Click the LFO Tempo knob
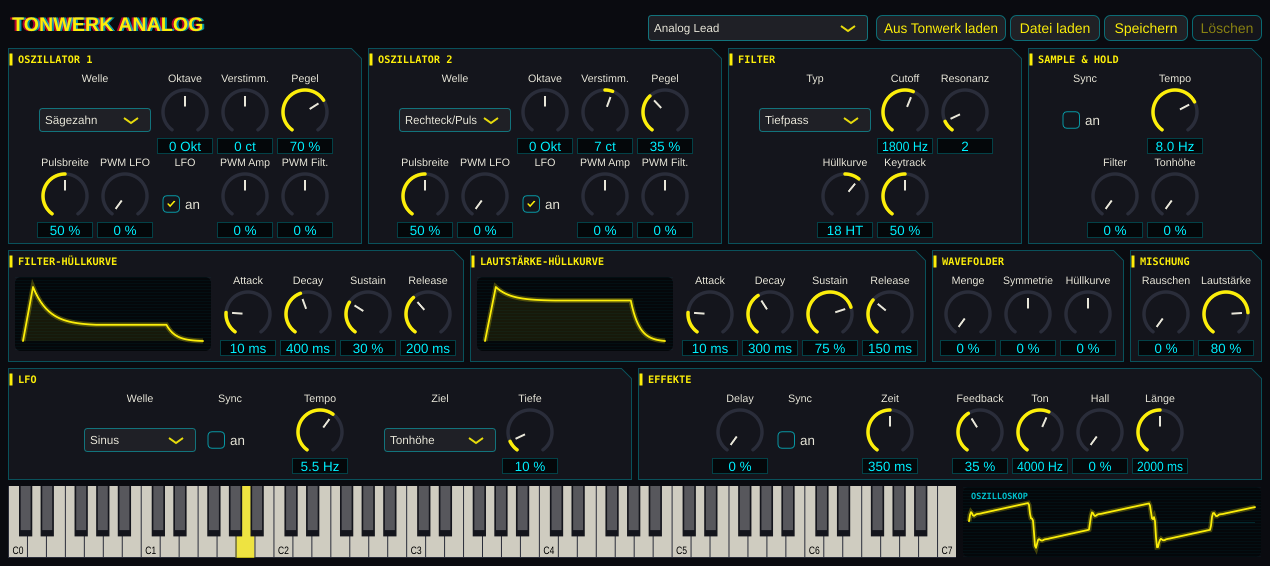Image resolution: width=1270 pixels, height=566 pixels. pos(320,432)
